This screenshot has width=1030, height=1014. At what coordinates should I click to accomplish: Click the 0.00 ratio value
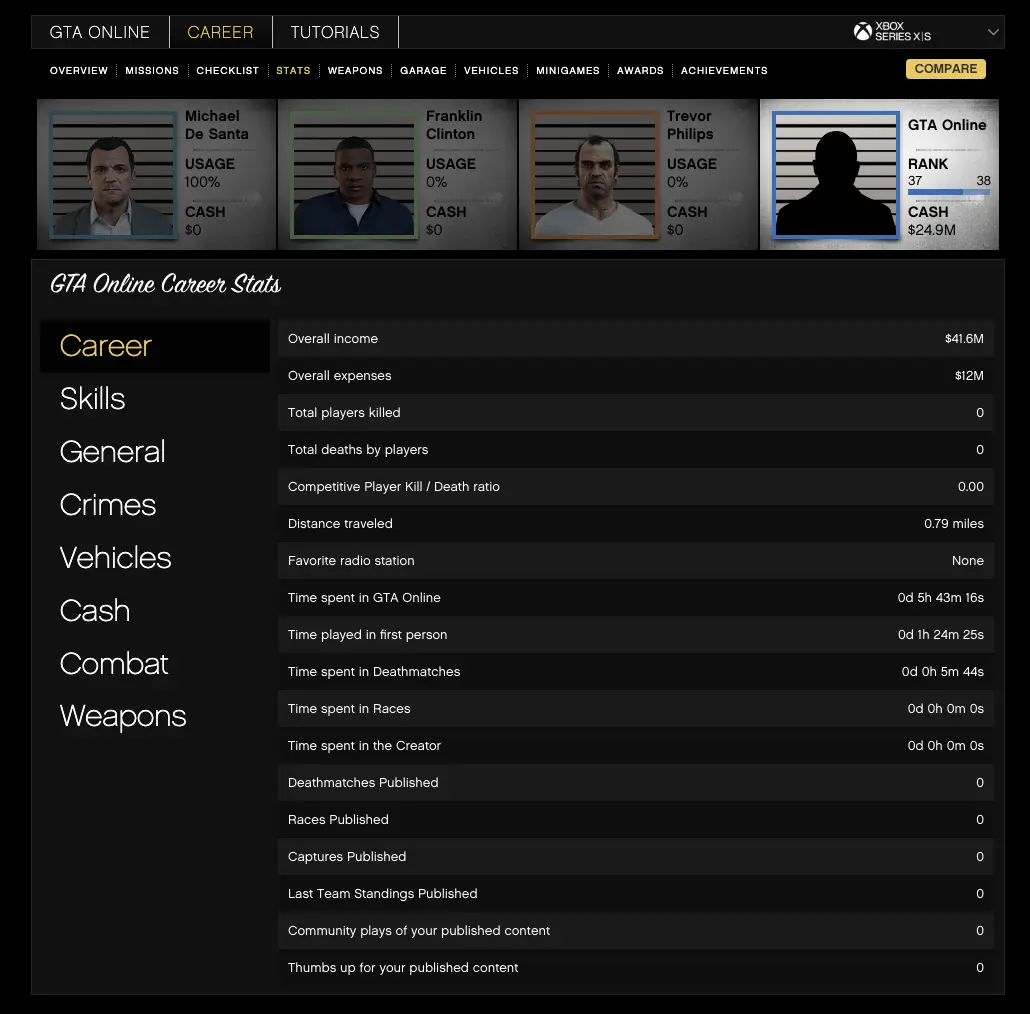click(971, 487)
